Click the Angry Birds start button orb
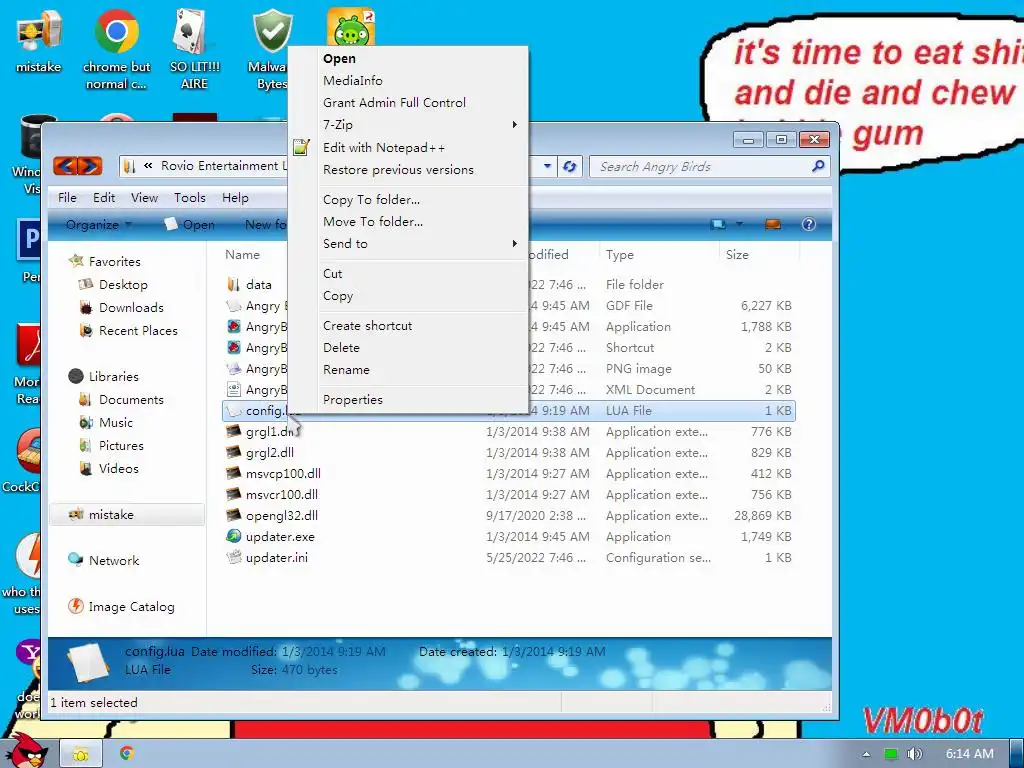 pyautogui.click(x=26, y=751)
